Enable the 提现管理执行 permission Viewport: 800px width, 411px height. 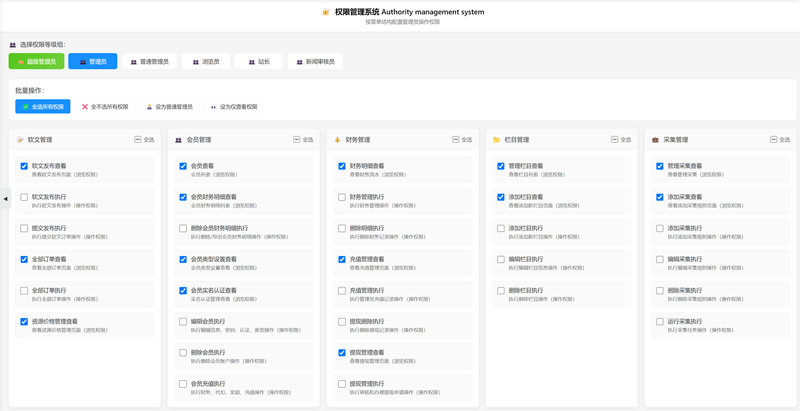point(342,384)
